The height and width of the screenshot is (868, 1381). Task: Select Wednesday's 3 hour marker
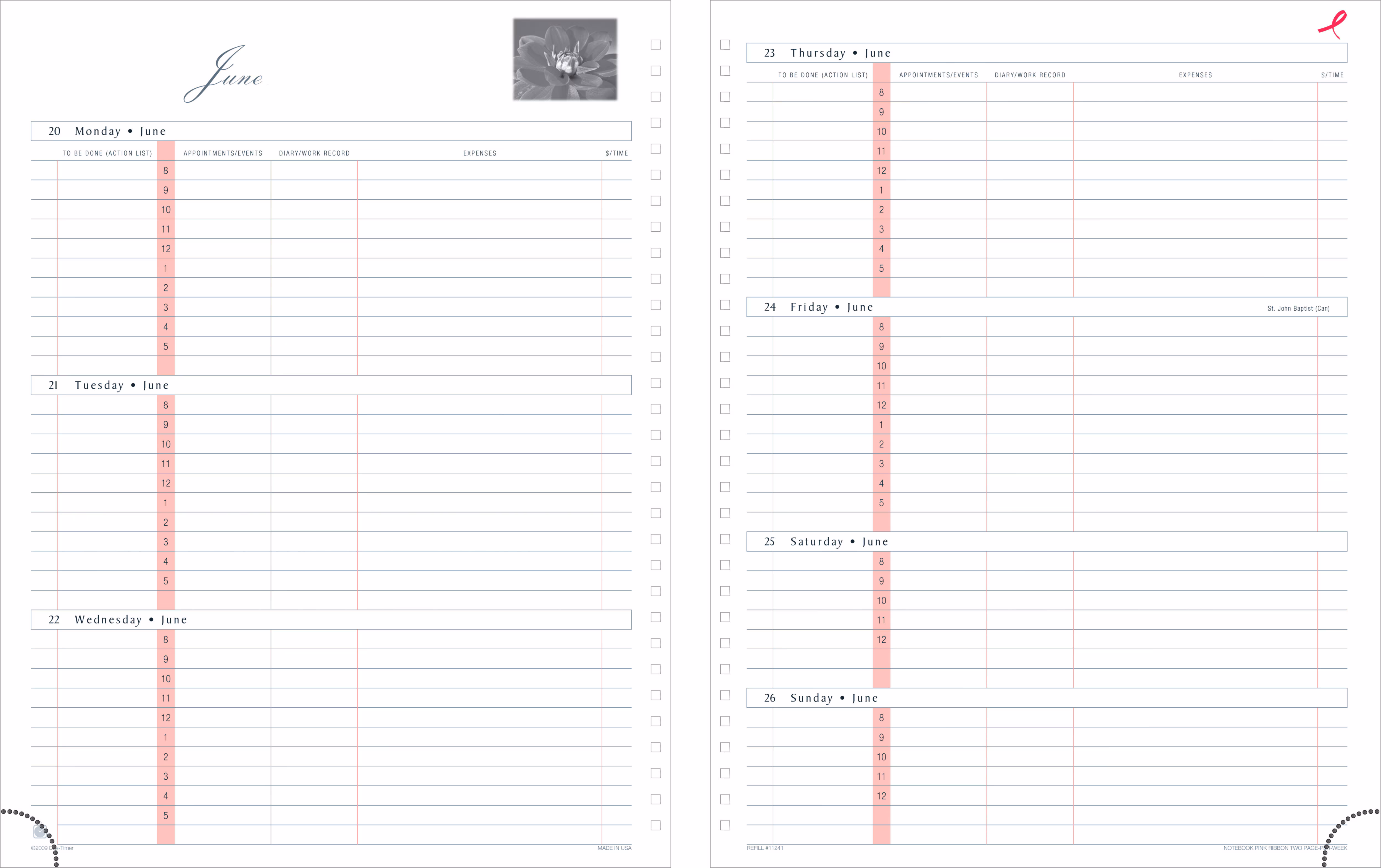(166, 776)
